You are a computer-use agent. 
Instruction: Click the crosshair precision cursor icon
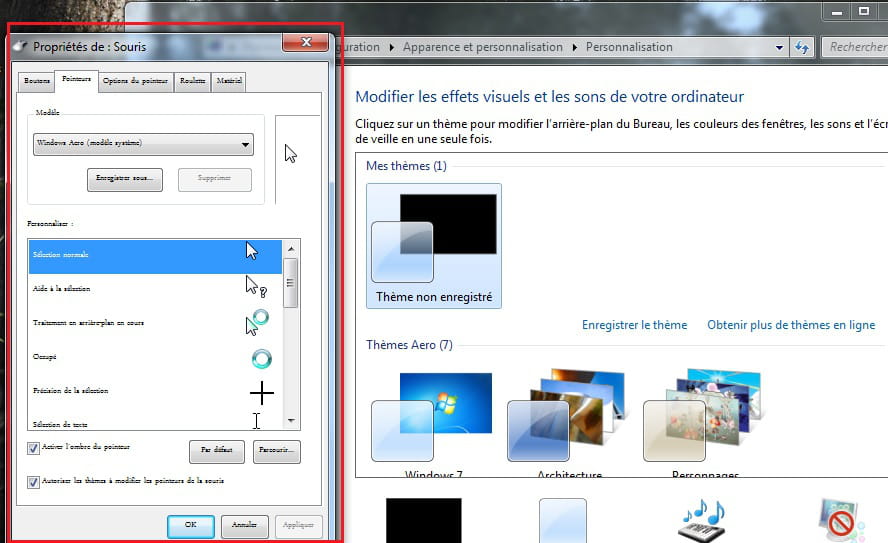point(262,393)
